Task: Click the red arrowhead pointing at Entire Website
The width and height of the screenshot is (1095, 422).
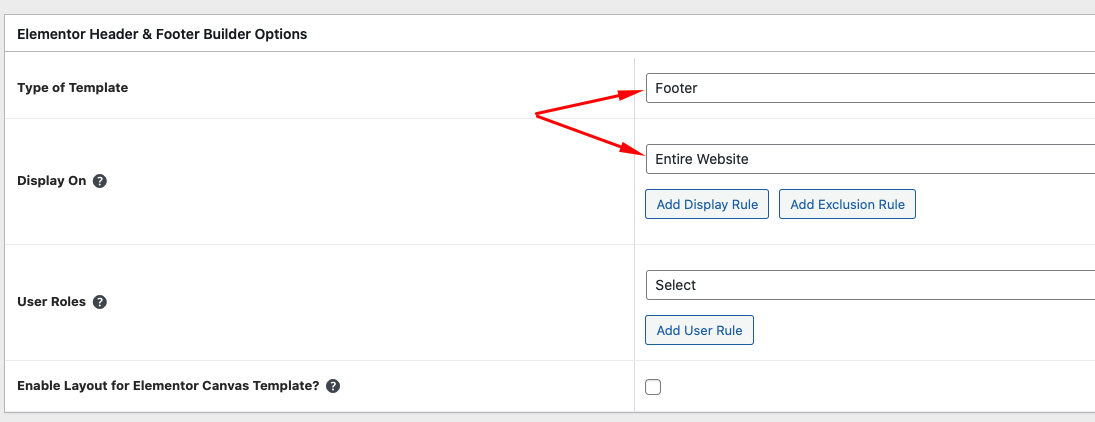Action: (x=634, y=152)
